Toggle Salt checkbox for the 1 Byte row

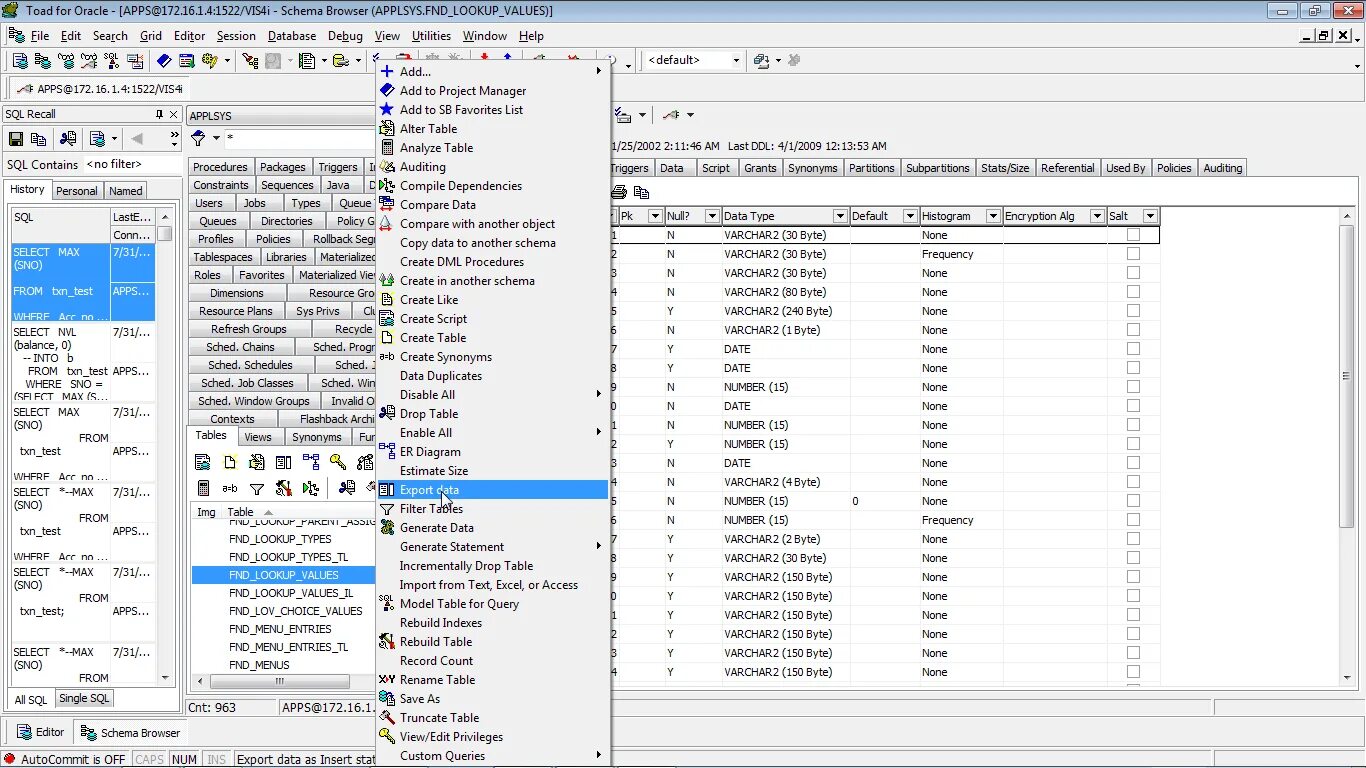pyautogui.click(x=1133, y=330)
